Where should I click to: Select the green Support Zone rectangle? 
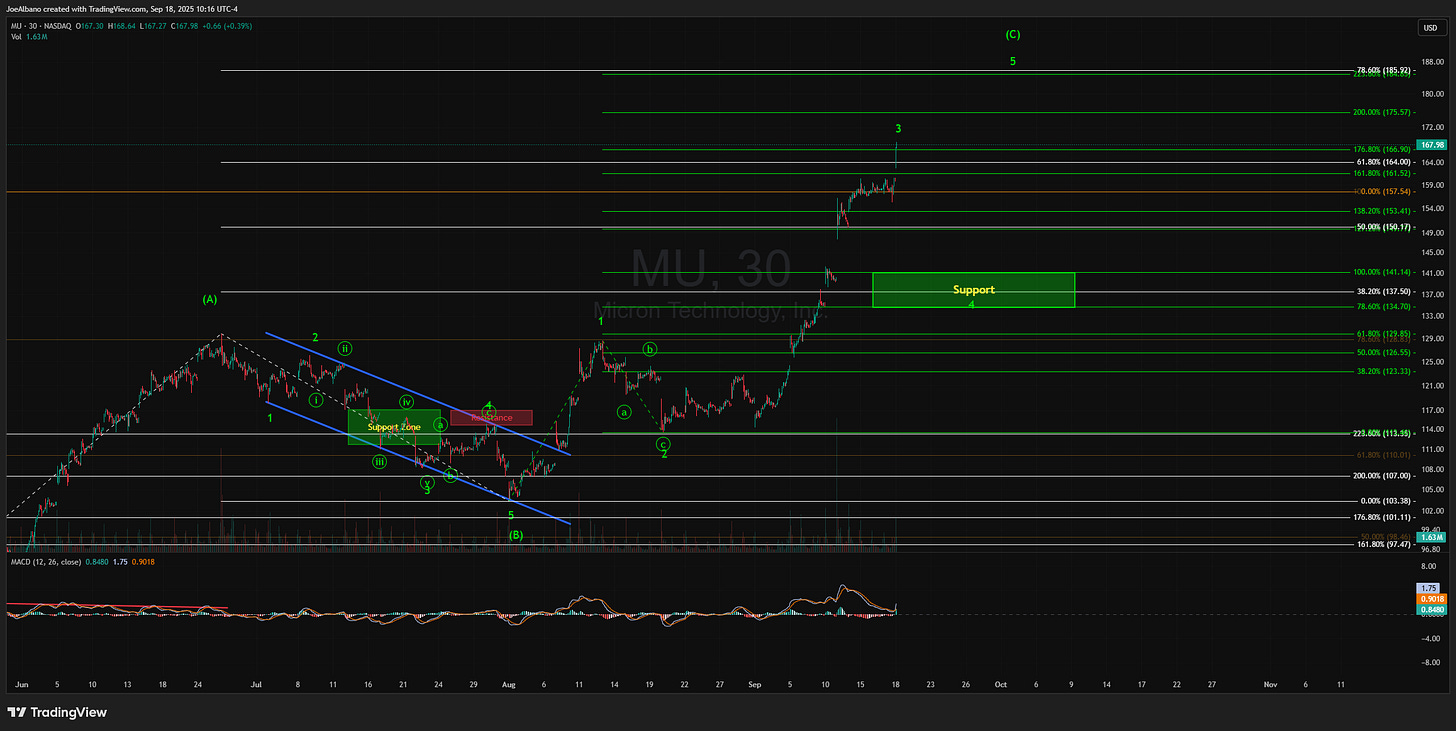[394, 427]
